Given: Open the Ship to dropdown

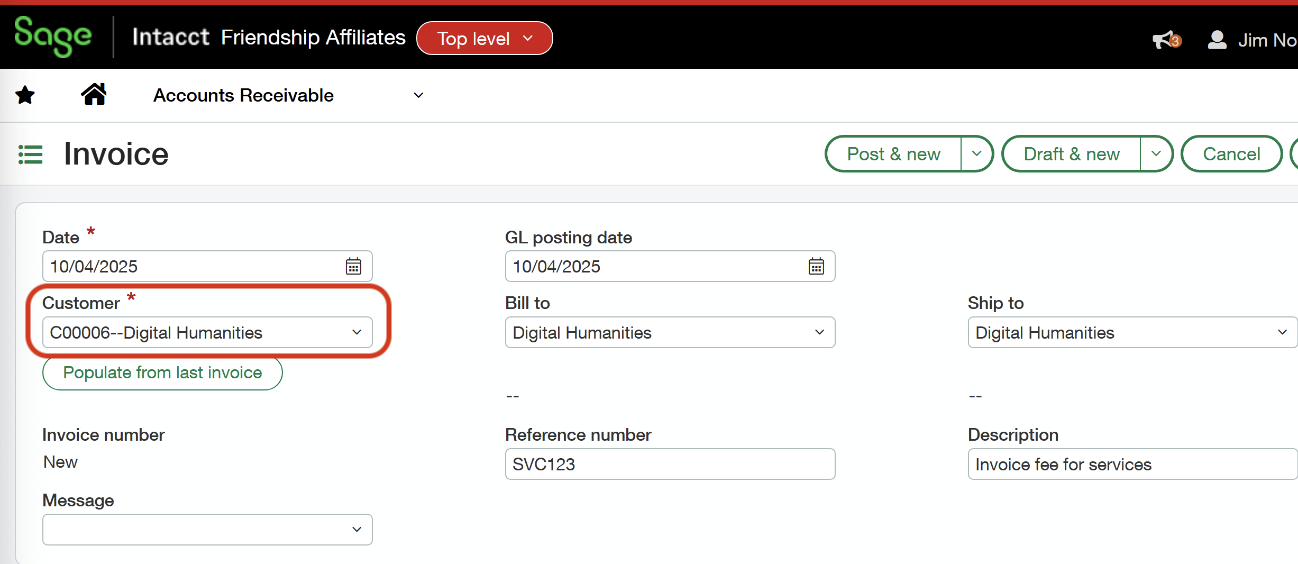Looking at the screenshot, I should coord(1282,333).
